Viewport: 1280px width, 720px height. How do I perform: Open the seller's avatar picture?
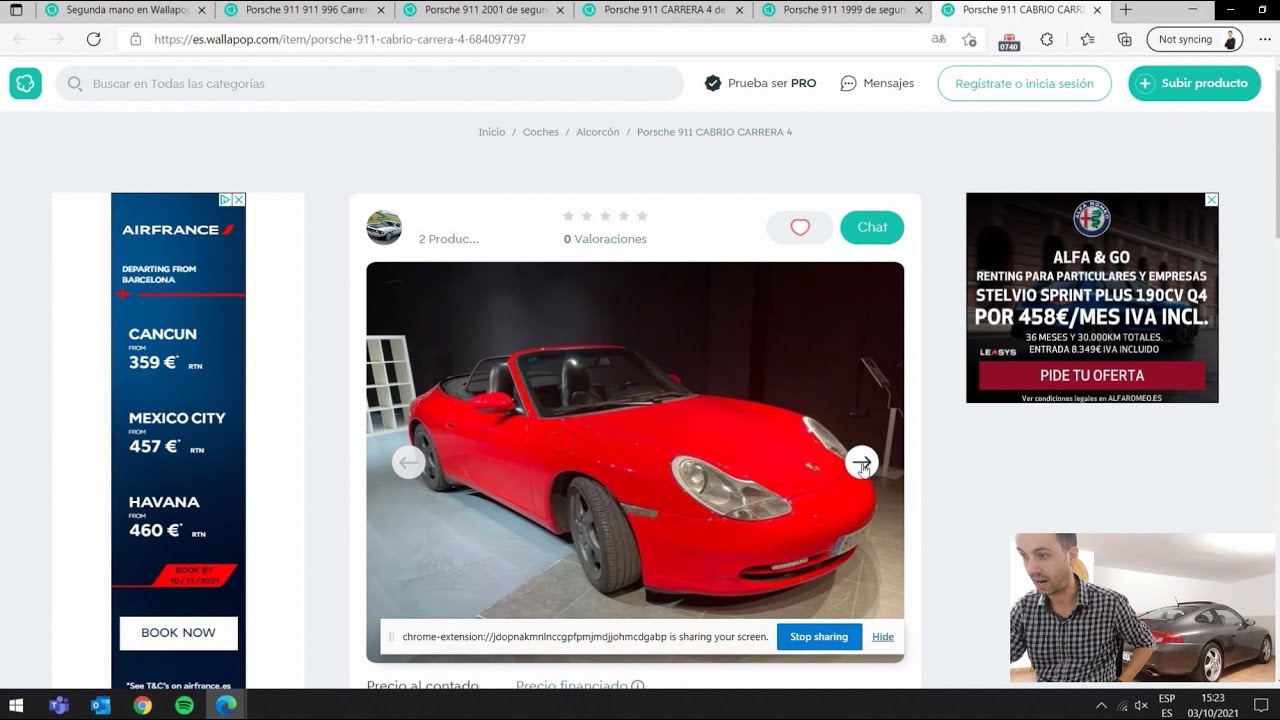click(384, 228)
